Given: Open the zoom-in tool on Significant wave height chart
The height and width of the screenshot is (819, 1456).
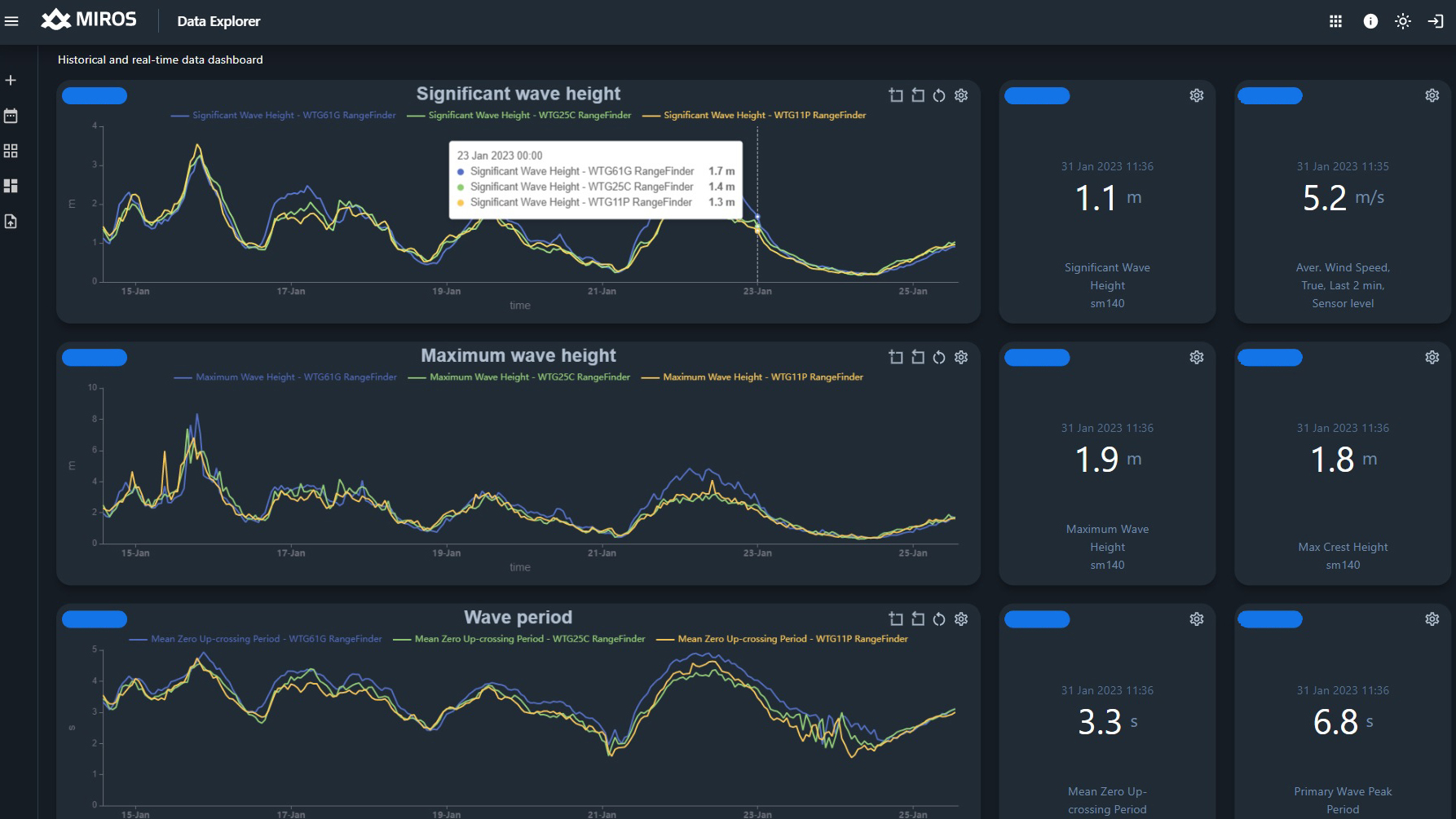Looking at the screenshot, I should pyautogui.click(x=896, y=95).
